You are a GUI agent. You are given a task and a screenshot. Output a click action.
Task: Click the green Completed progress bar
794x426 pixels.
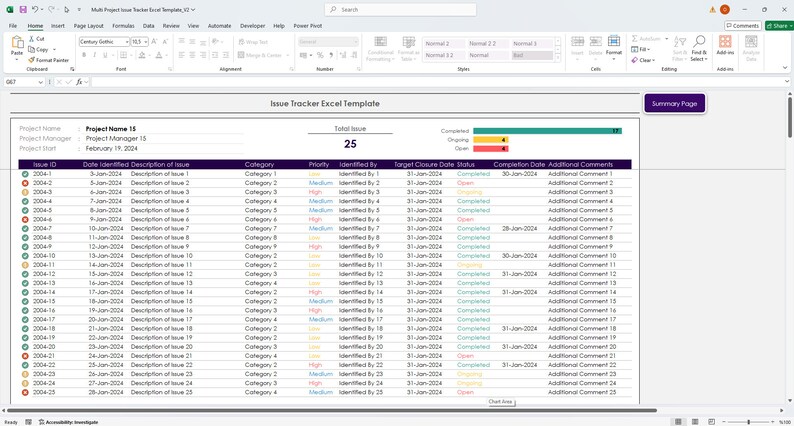547,131
